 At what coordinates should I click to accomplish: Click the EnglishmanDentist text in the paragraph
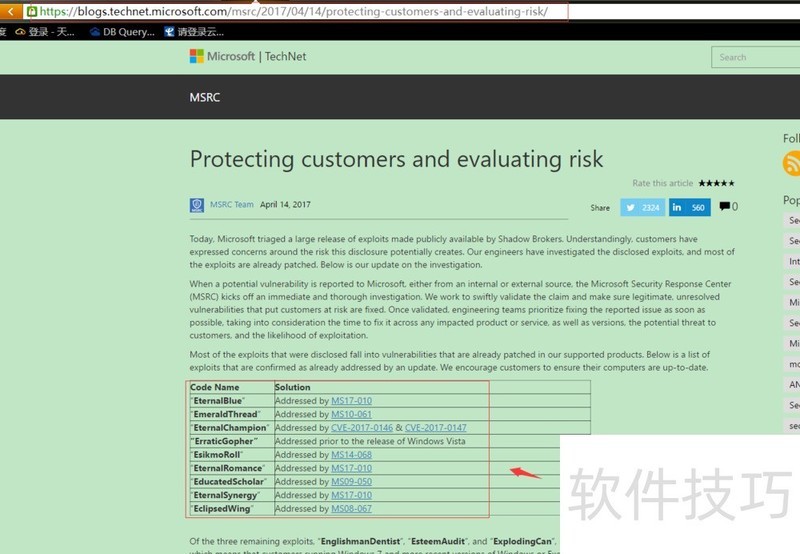click(x=361, y=541)
